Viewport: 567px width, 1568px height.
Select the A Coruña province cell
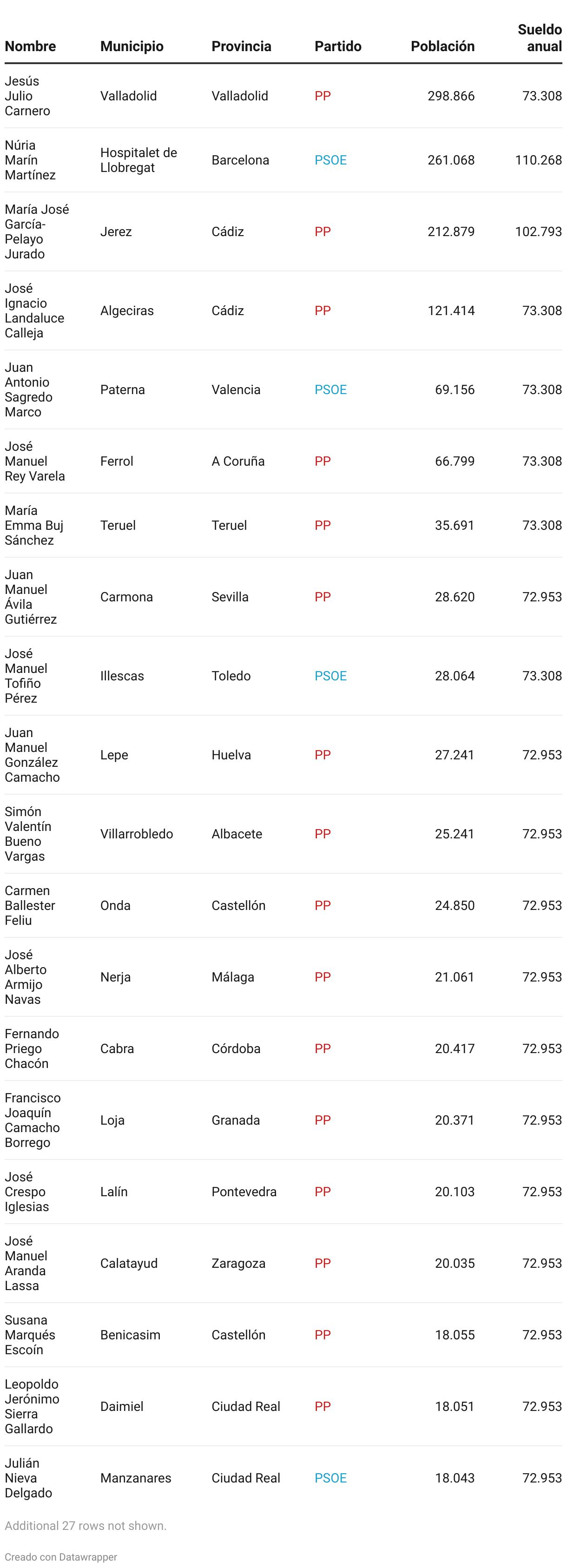[238, 461]
